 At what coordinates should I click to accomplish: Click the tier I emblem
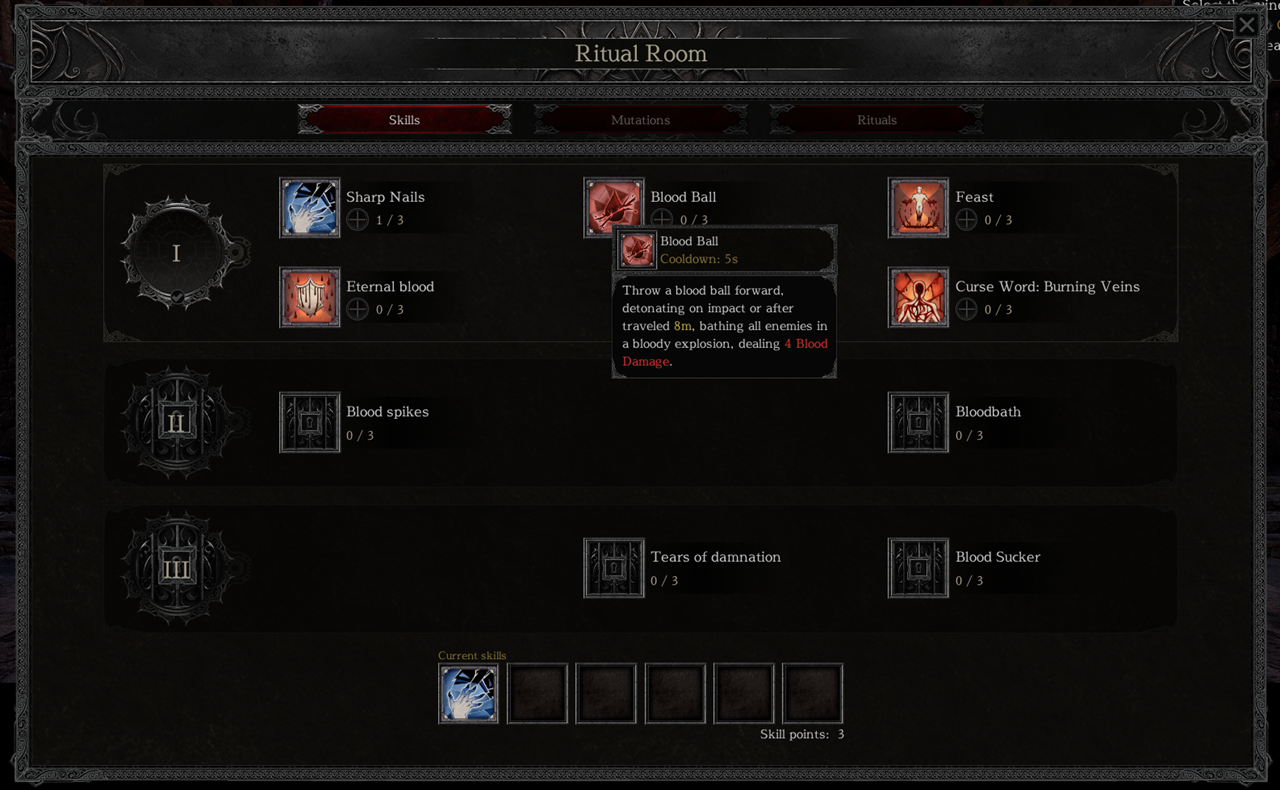tap(177, 253)
